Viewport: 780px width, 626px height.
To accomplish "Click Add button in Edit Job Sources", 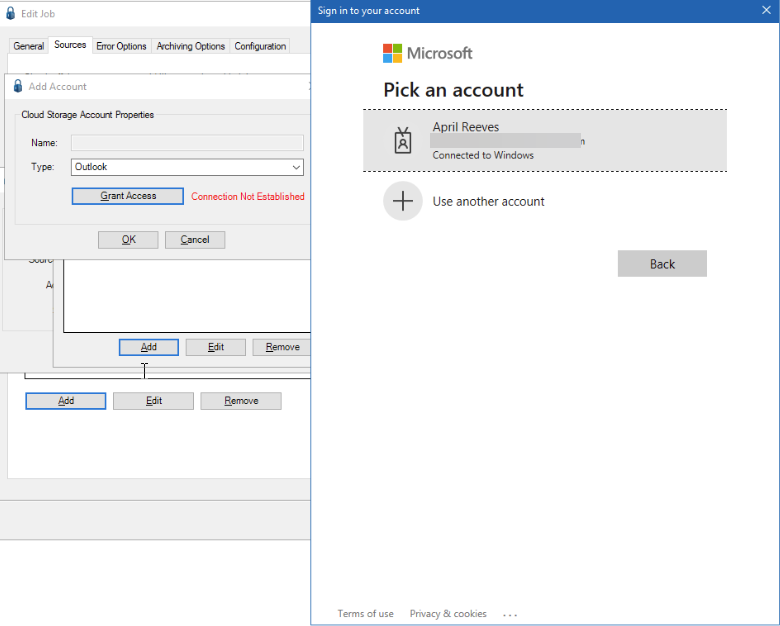I will [66, 401].
